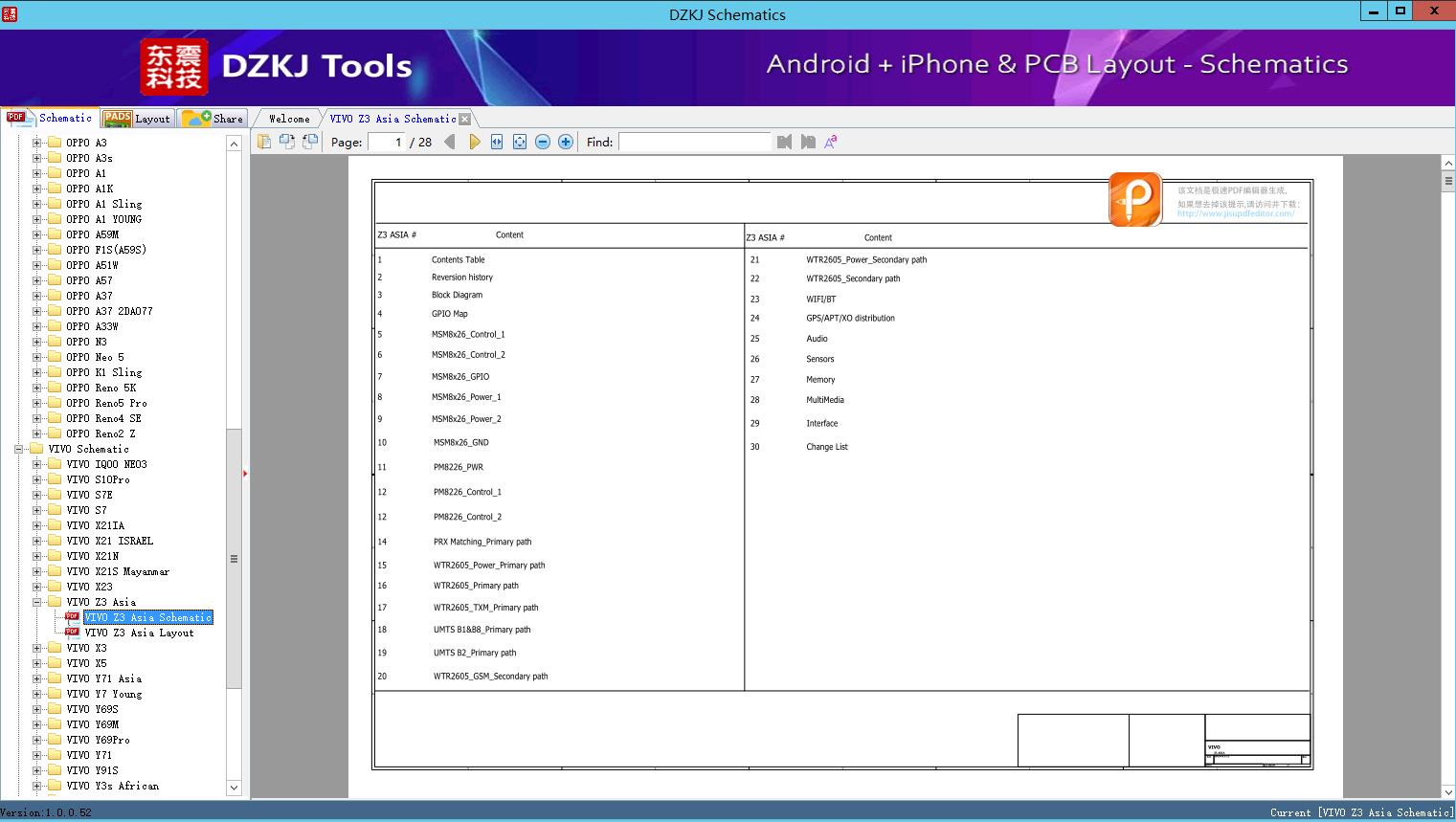This screenshot has width=1456, height=822.
Task: Click the document view scroll up arrow
Action: (1447, 164)
